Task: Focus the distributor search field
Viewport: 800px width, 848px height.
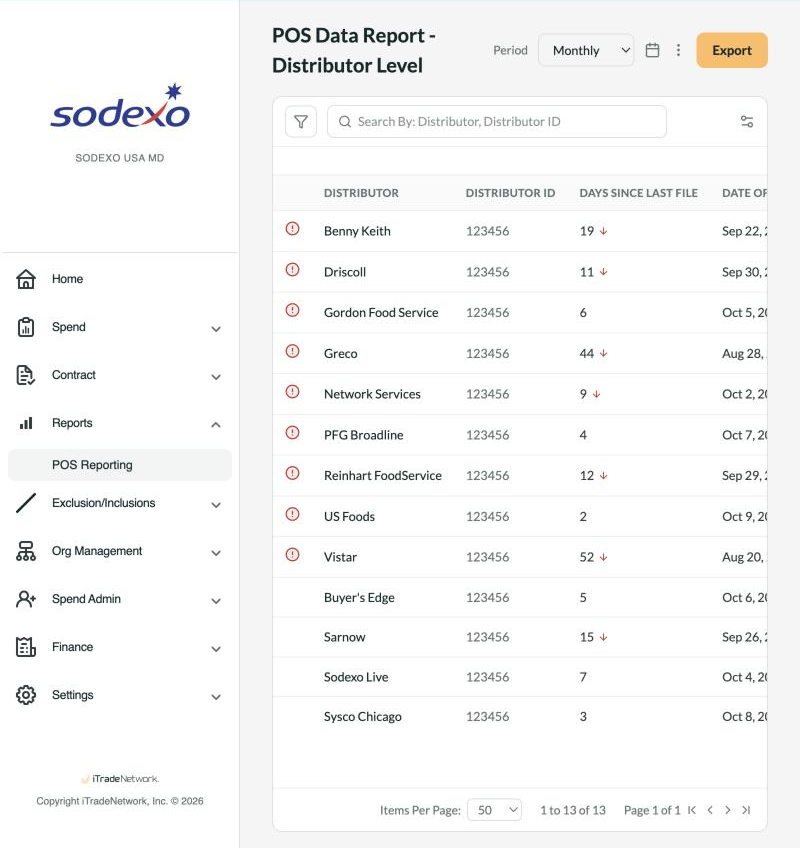Action: 497,122
